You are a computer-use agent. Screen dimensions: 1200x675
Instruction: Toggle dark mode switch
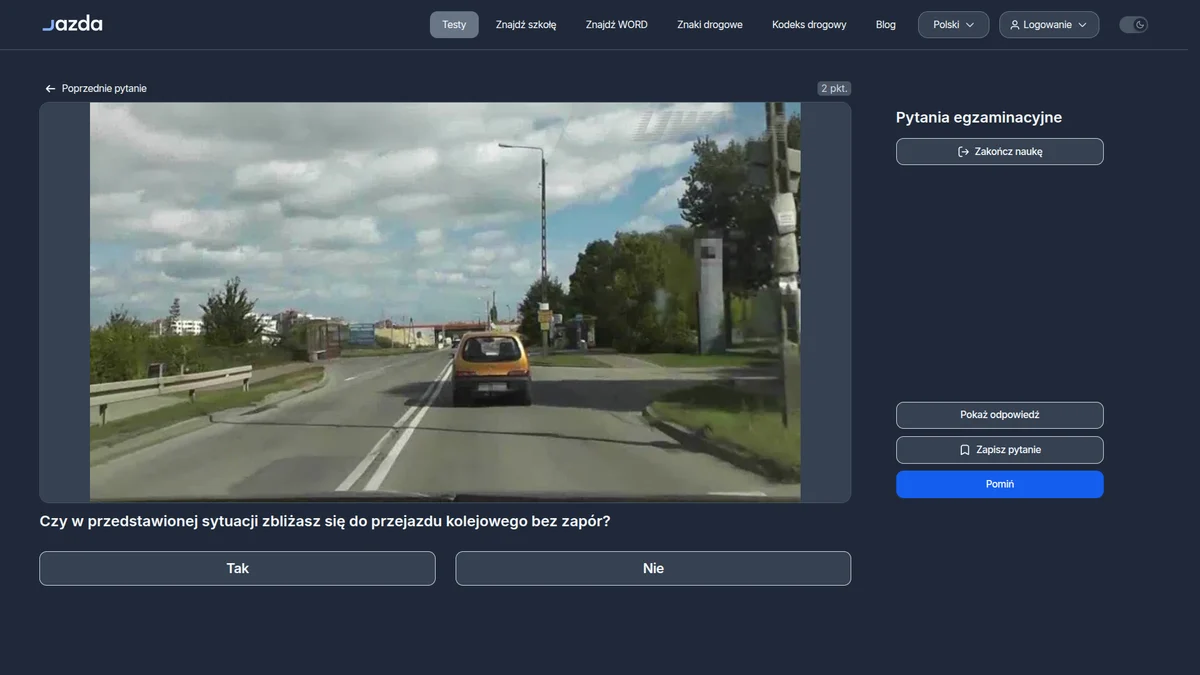1133,25
